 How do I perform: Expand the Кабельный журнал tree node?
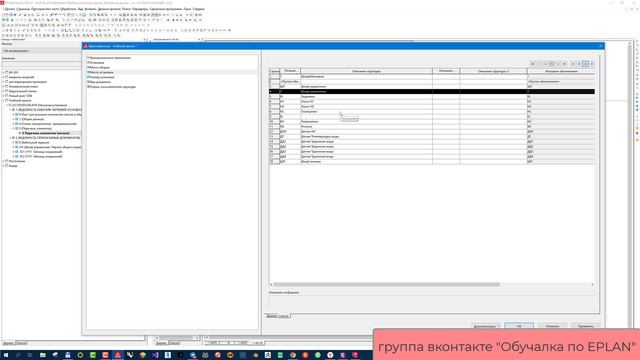(13, 142)
